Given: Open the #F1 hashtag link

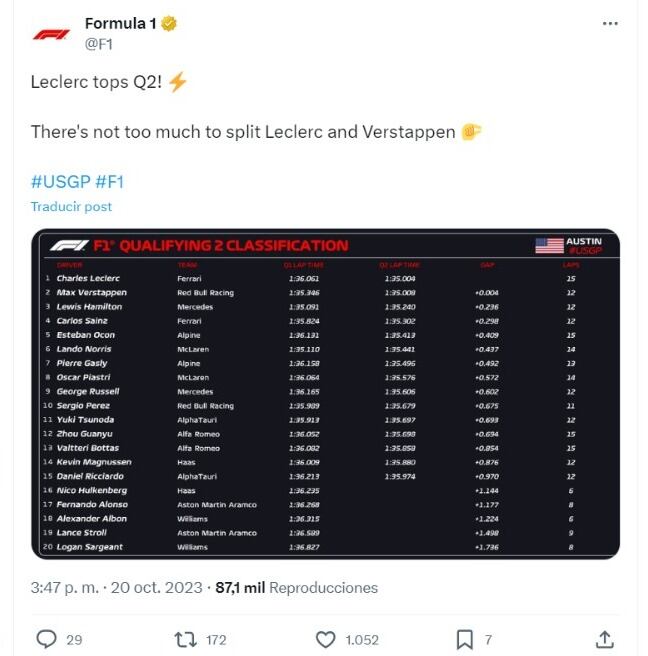Looking at the screenshot, I should click(x=109, y=182).
